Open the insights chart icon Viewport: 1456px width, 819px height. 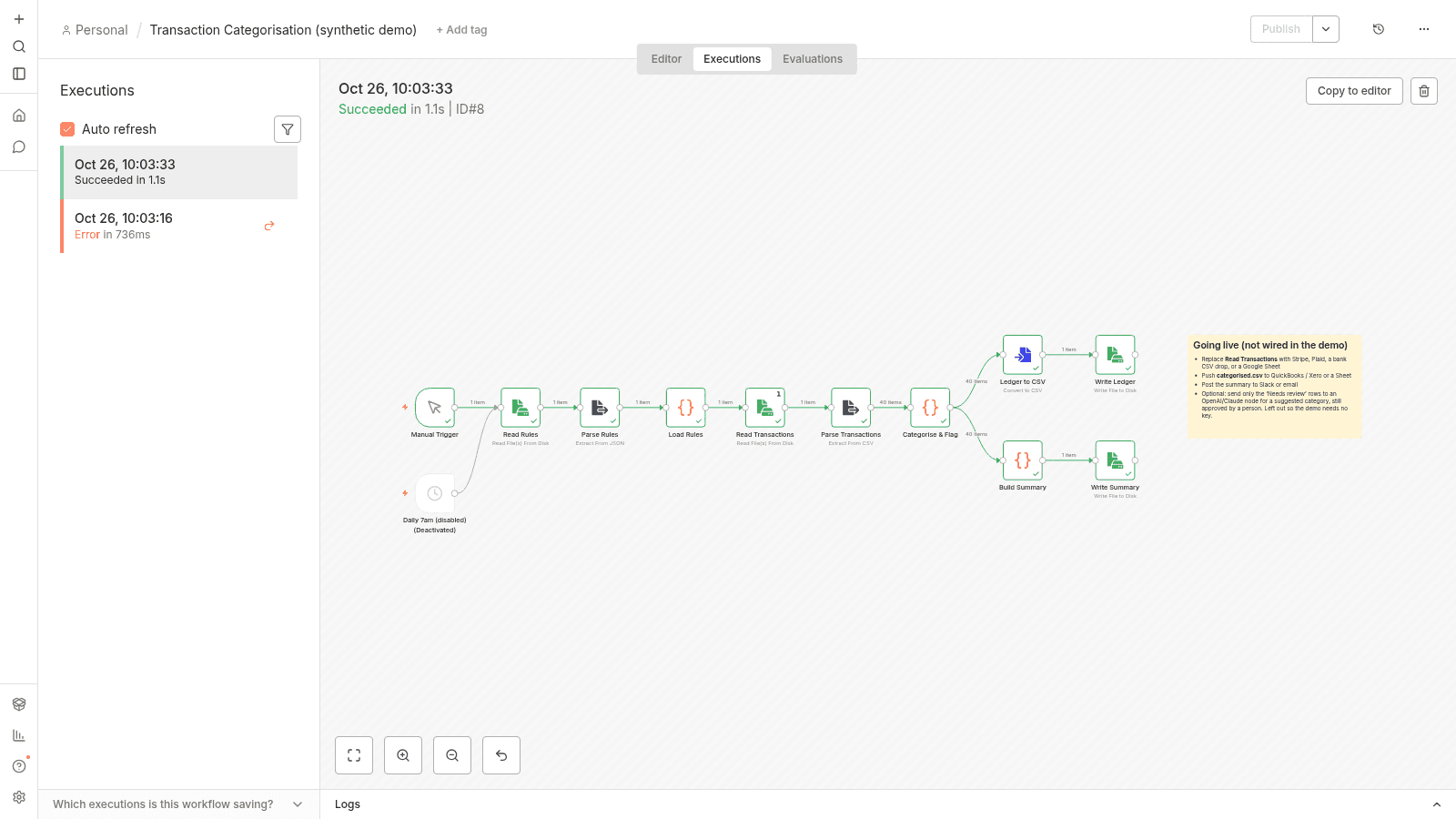pos(19,735)
